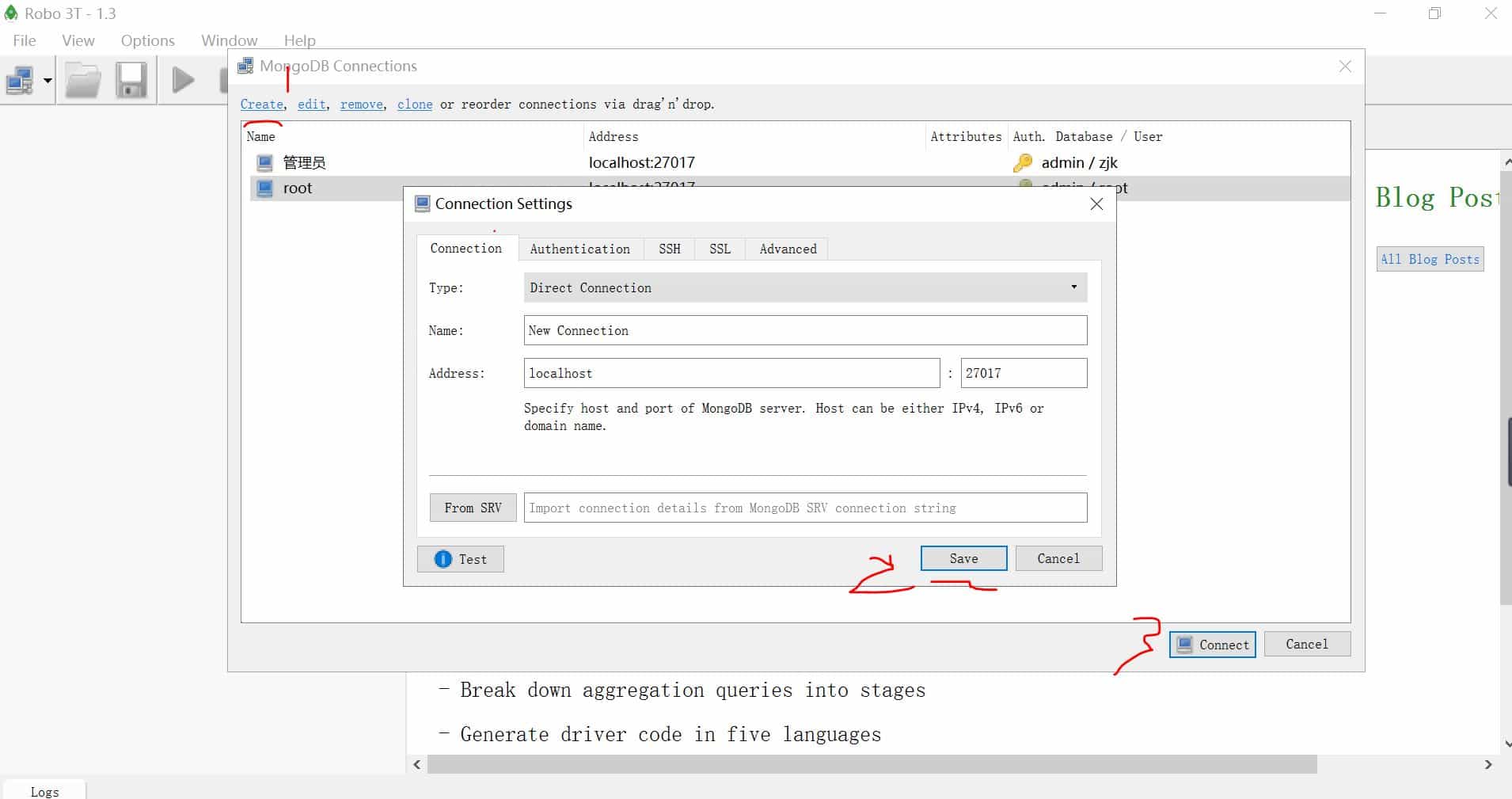Image resolution: width=1512 pixels, height=799 pixels.
Task: Select the root connection icon
Action: 264,188
